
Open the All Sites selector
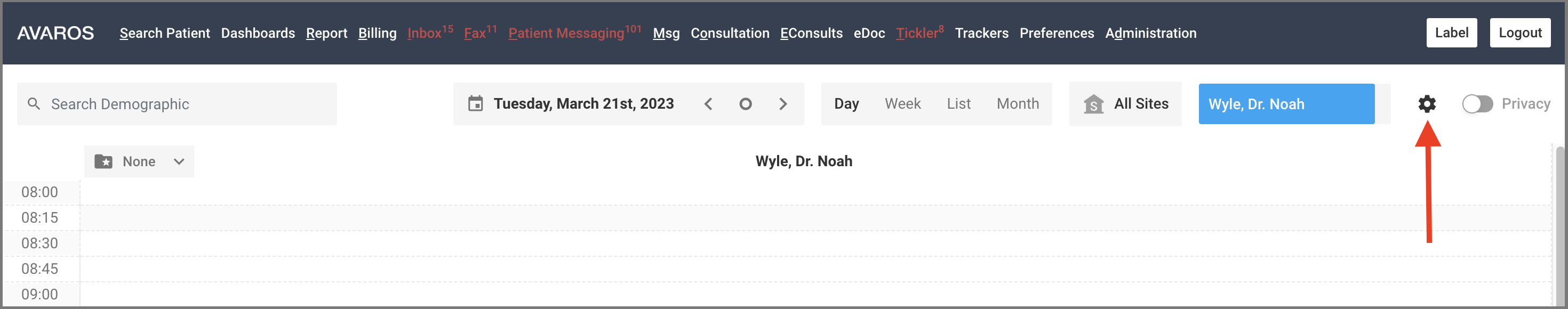[x=1125, y=104]
